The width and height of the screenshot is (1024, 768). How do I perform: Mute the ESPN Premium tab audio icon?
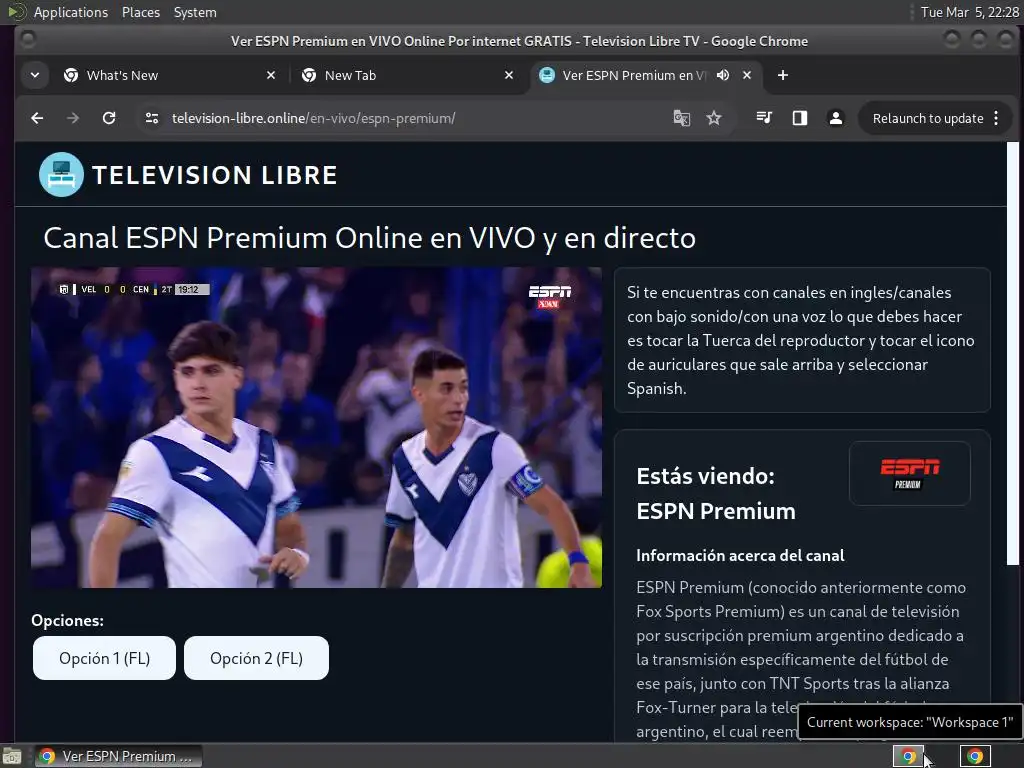pyautogui.click(x=722, y=75)
